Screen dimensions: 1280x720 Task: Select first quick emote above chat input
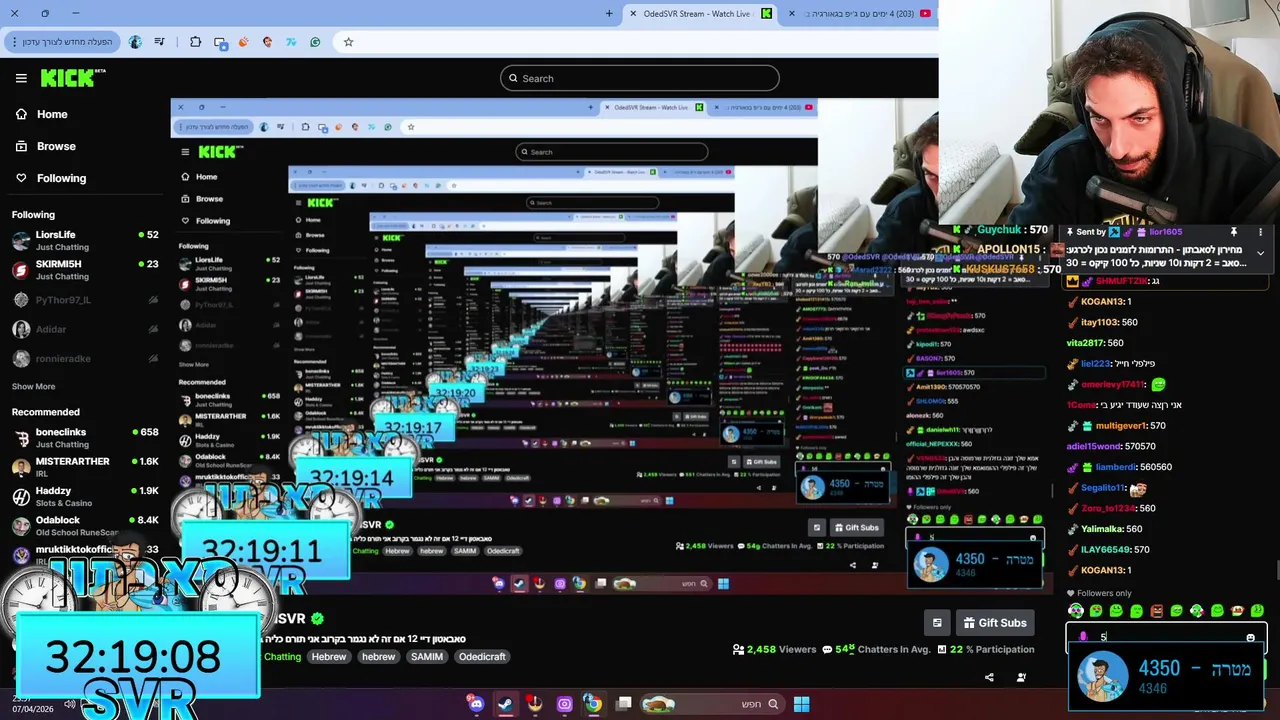(x=1076, y=610)
